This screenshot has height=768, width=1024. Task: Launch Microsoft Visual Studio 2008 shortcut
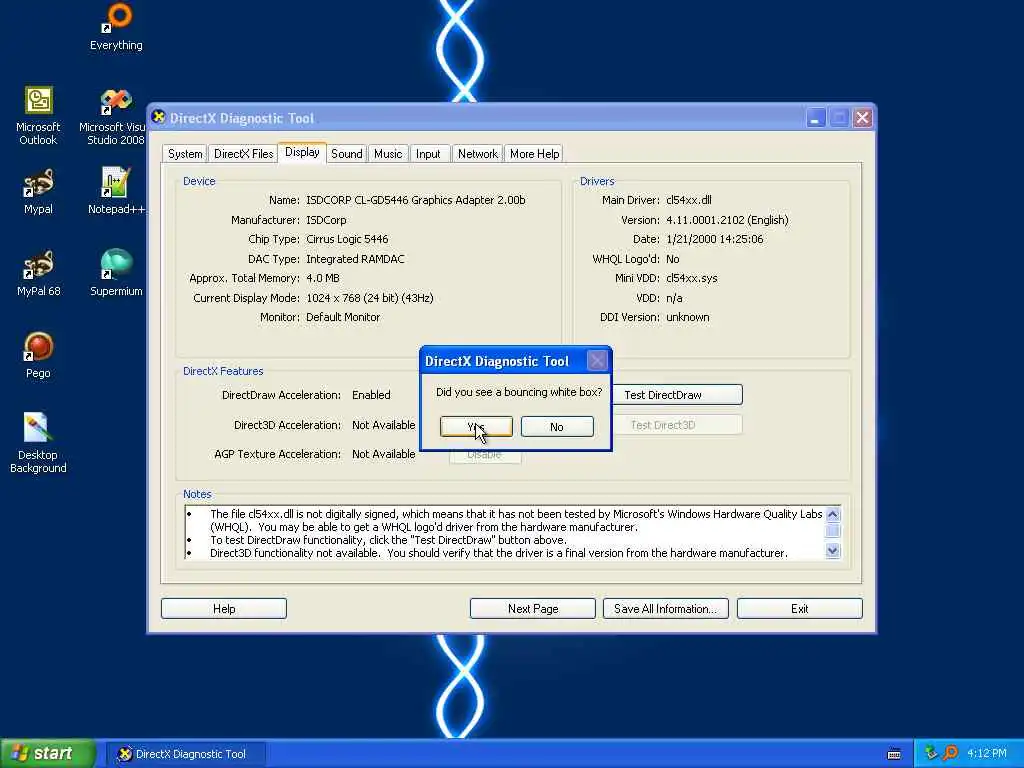click(x=116, y=117)
